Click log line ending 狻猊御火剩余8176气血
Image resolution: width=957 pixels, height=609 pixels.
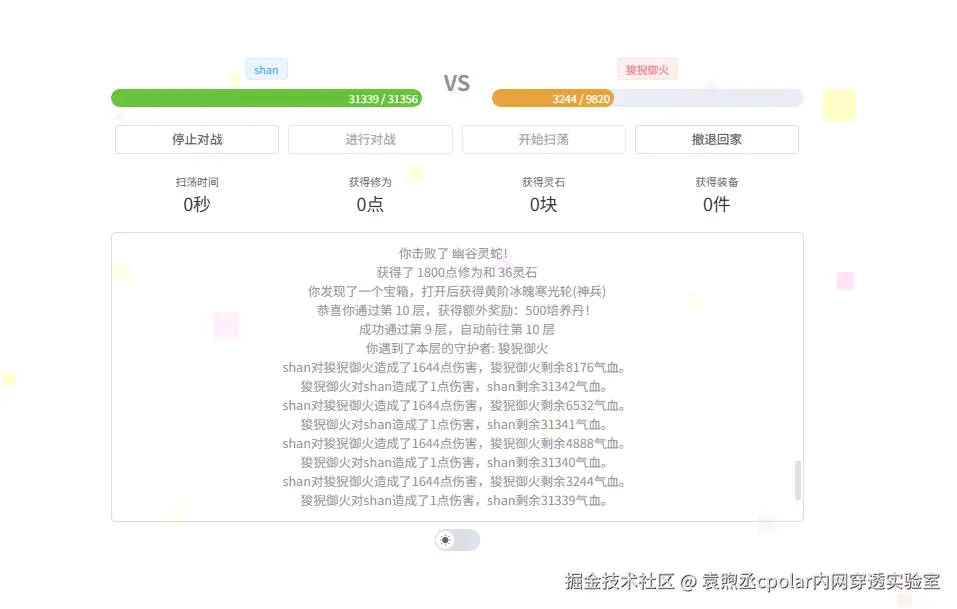(x=453, y=367)
